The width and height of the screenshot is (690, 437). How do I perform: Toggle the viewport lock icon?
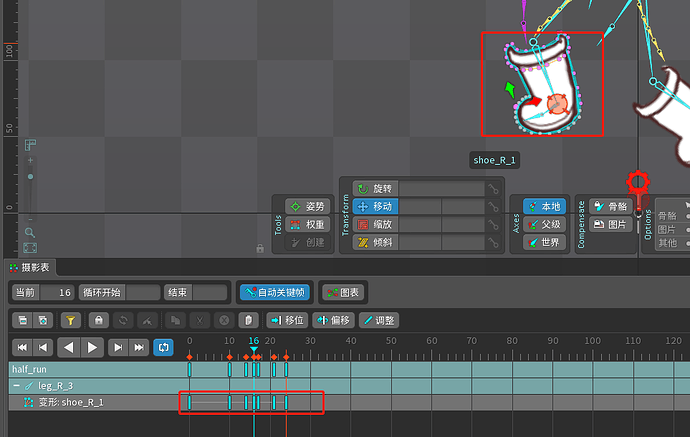[x=260, y=249]
